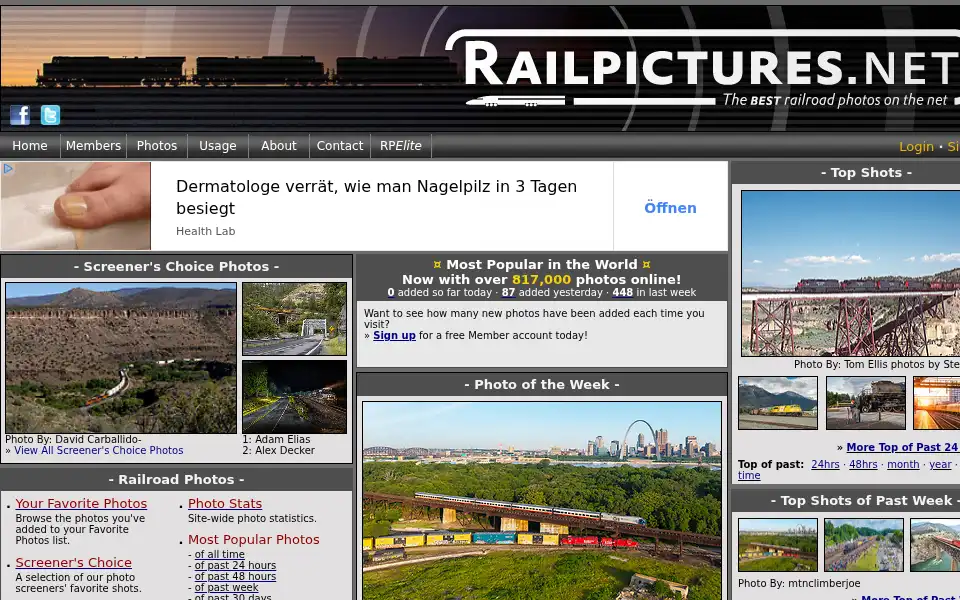The width and height of the screenshot is (960, 600).
Task: Click More Top of Past 24 link
Action: (903, 448)
